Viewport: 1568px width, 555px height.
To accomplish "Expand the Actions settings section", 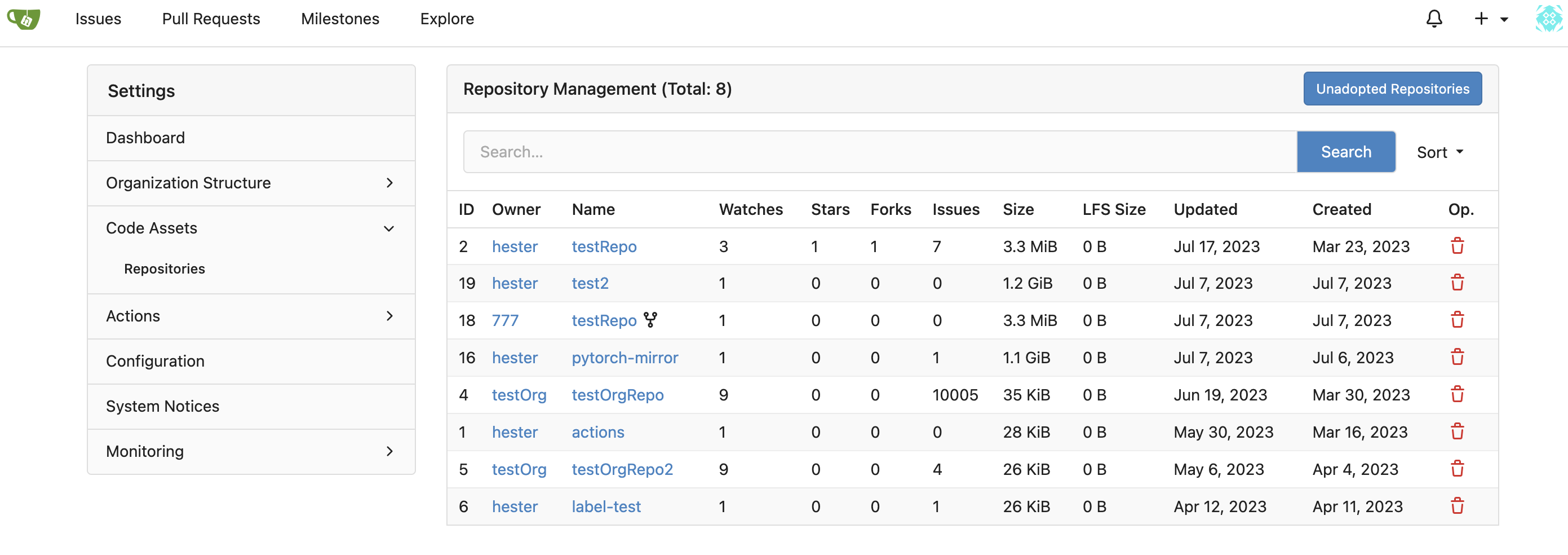I will click(251, 316).
